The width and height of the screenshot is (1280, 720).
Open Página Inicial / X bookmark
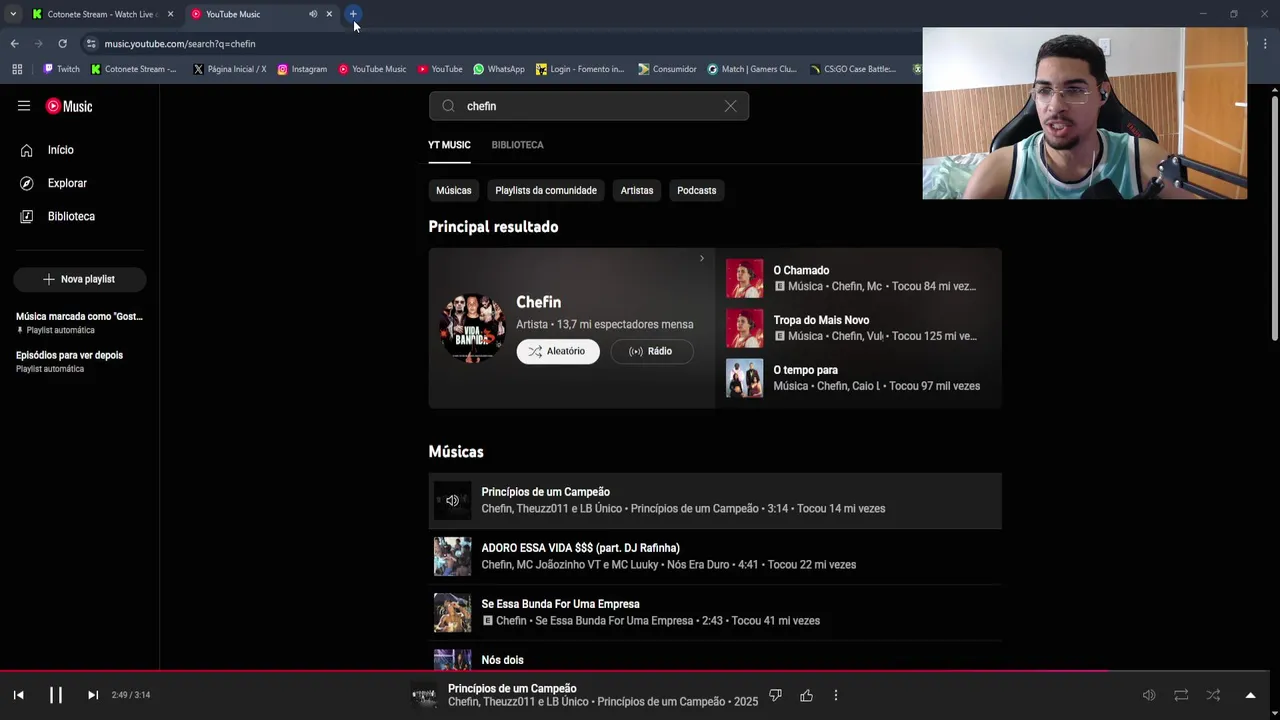229,69
